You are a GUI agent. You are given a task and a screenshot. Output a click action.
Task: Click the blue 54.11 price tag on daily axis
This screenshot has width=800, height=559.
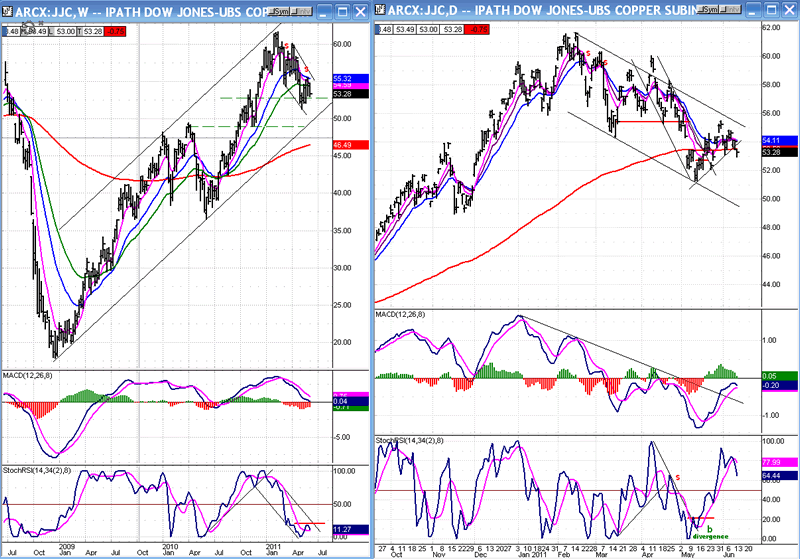tap(780, 140)
